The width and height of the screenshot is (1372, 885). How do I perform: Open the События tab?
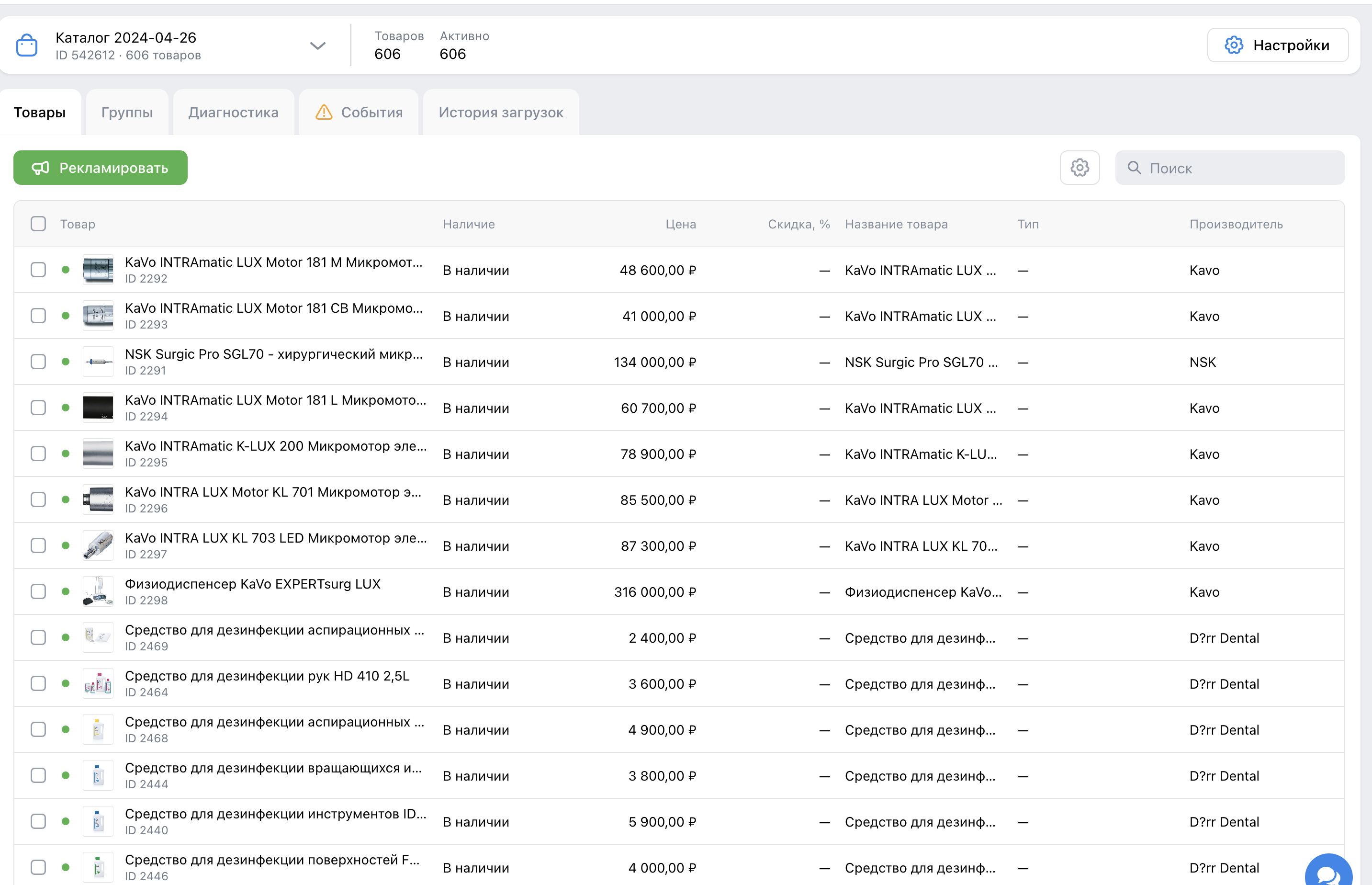tap(359, 112)
